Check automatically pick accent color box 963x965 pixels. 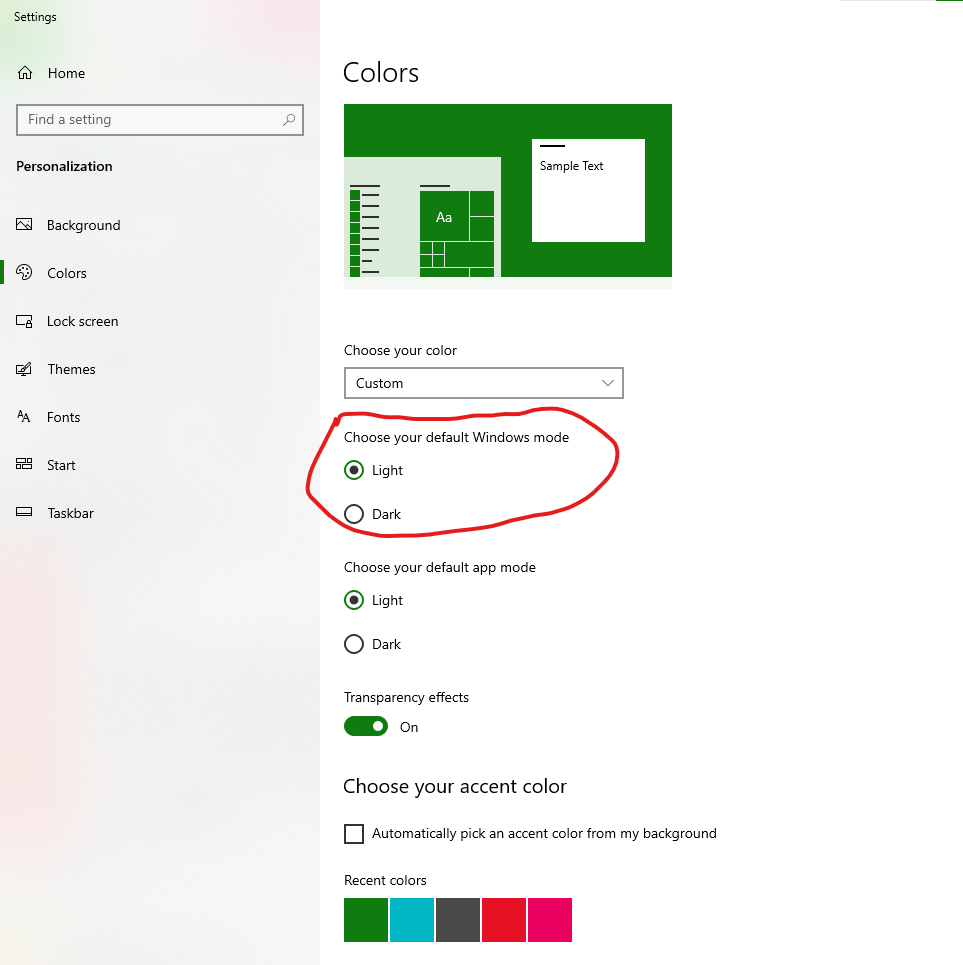354,833
